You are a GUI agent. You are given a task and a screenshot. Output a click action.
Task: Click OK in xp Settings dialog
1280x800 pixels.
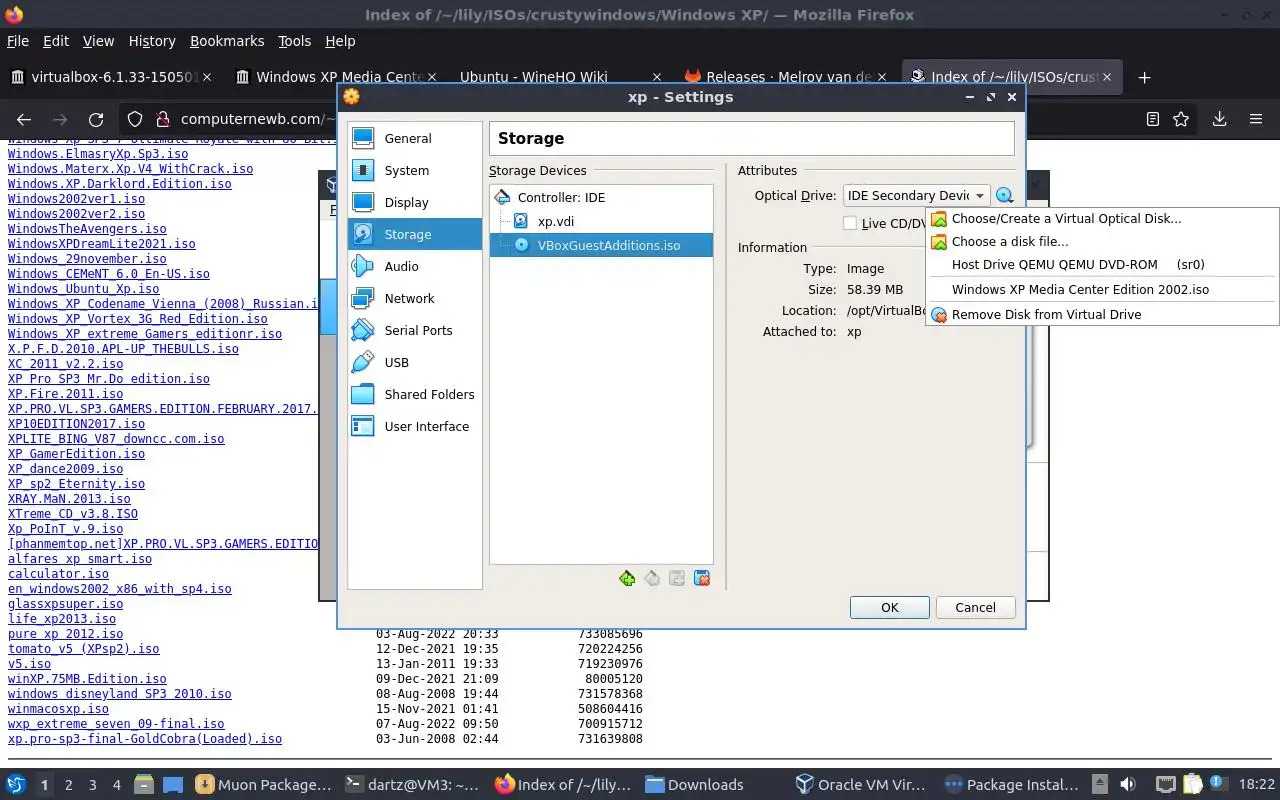(890, 607)
